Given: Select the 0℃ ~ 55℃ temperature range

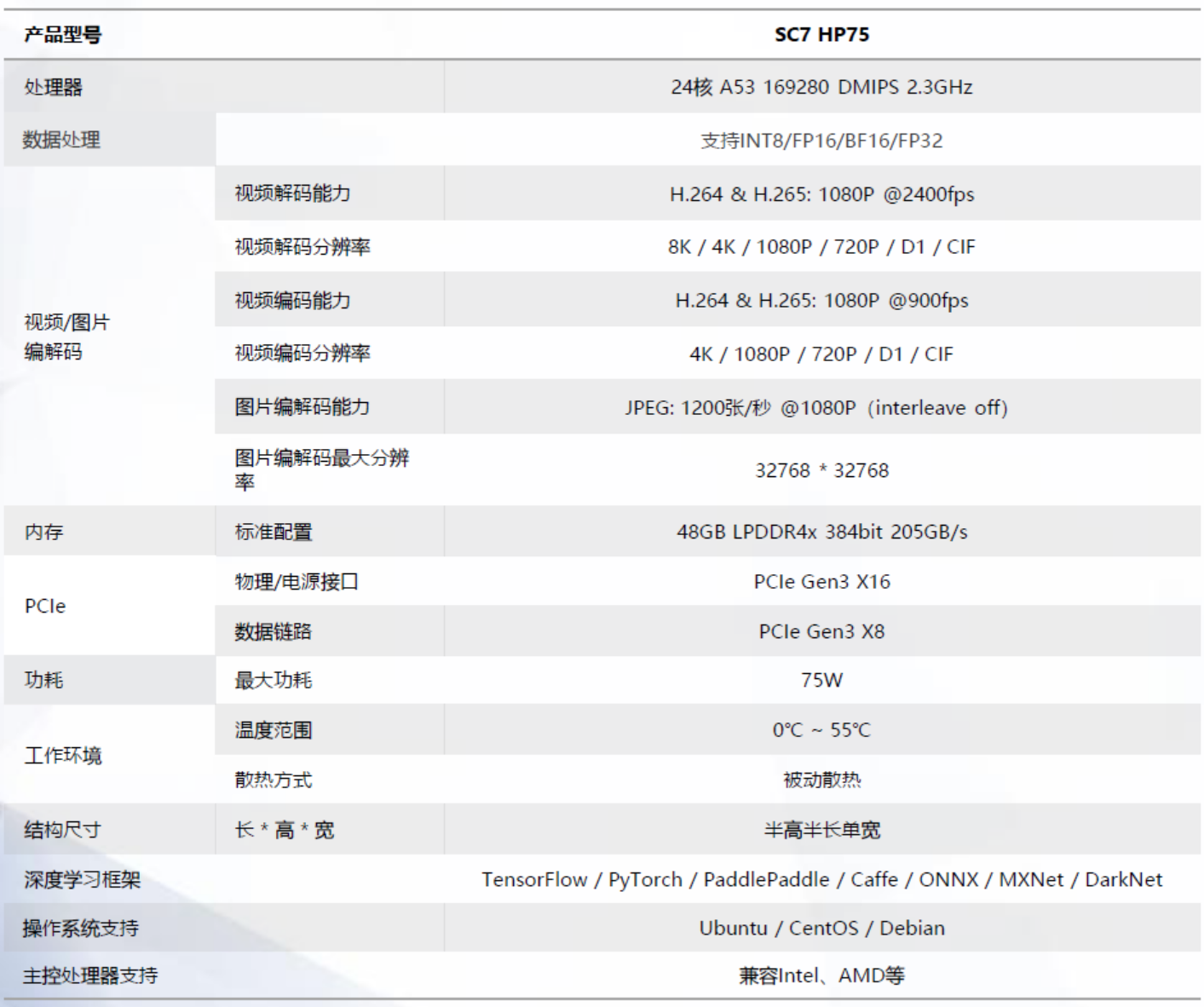Looking at the screenshot, I should click(821, 730).
